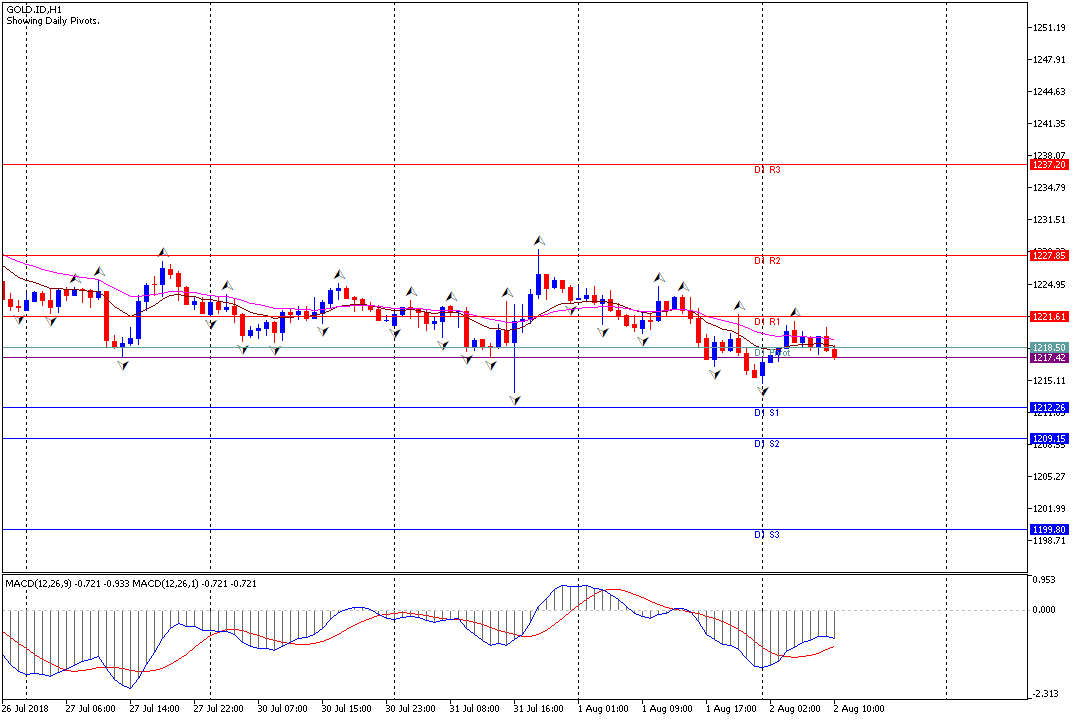This screenshot has height=720, width=1080.
Task: Click the 1221.61 red price tag
Action: (1049, 317)
